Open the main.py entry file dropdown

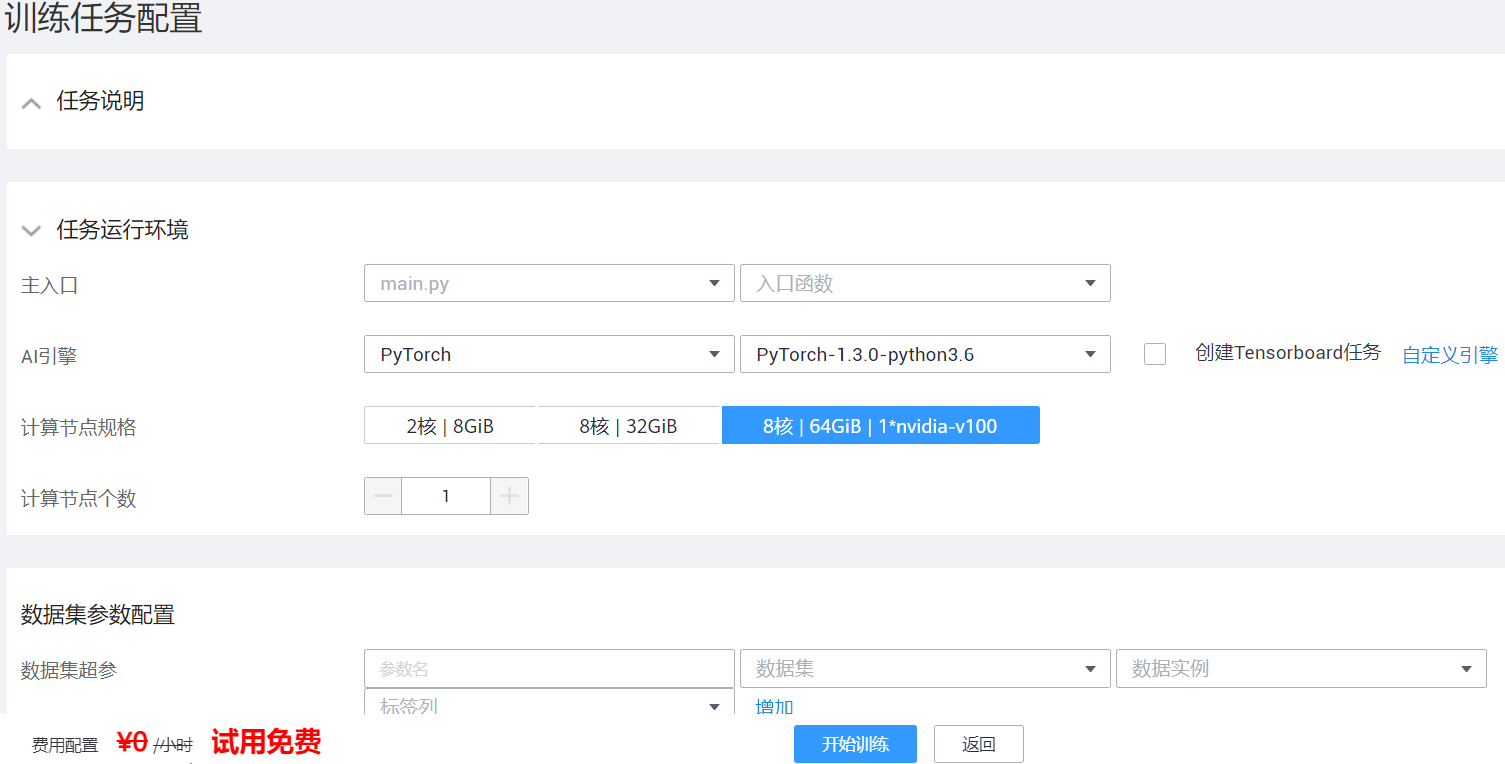pyautogui.click(x=549, y=284)
